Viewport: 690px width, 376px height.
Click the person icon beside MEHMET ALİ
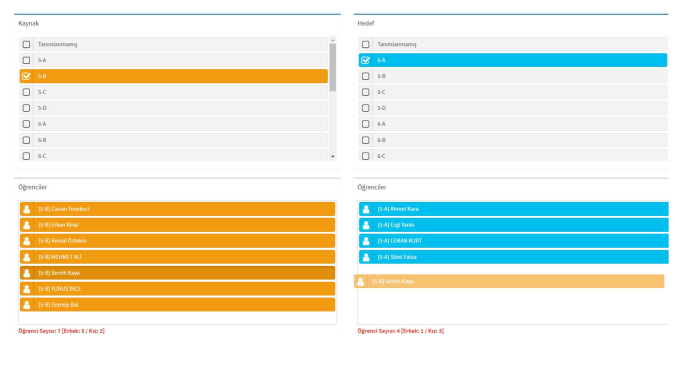tap(27, 257)
